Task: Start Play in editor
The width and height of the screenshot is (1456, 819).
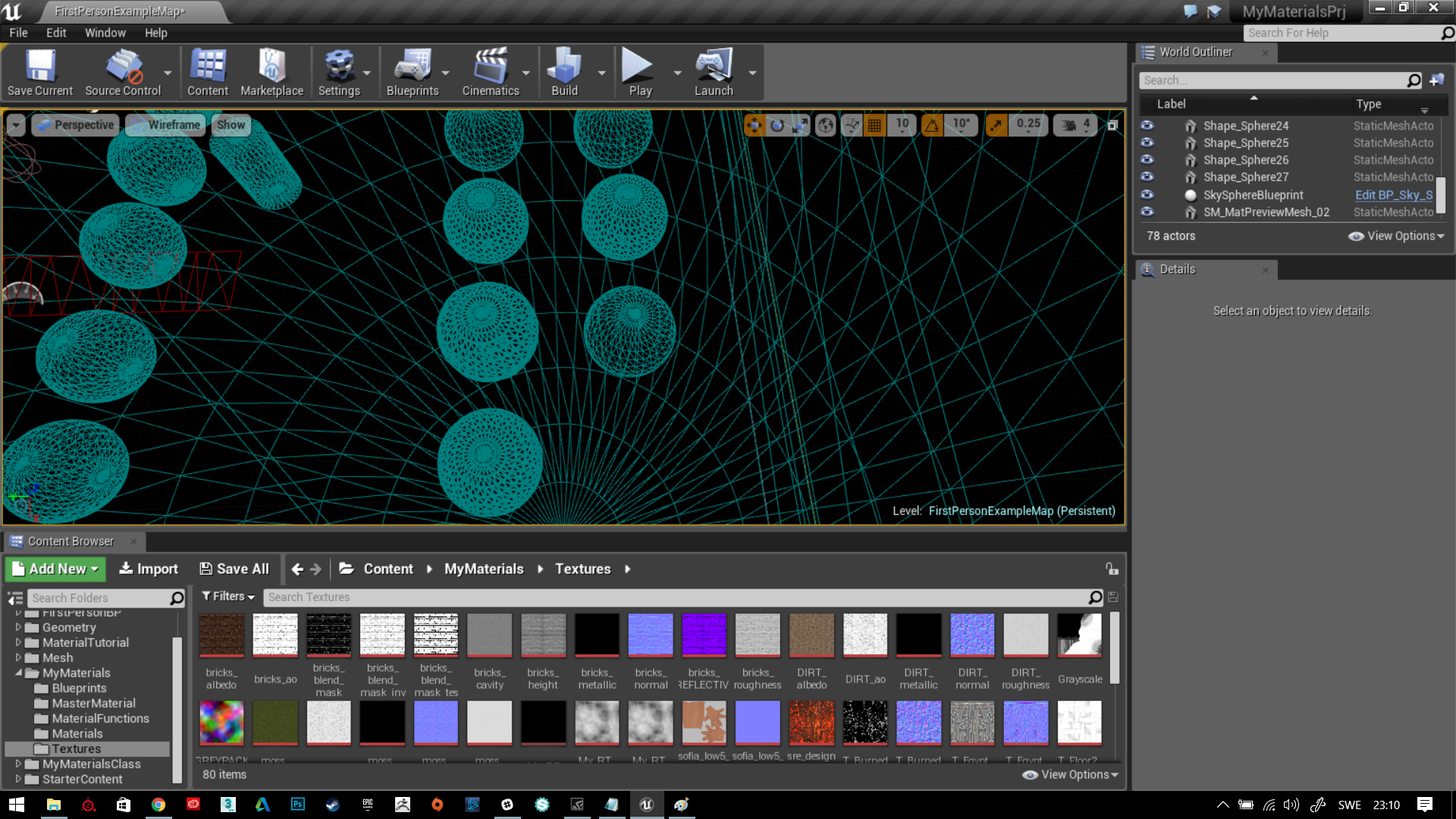Action: (x=639, y=73)
